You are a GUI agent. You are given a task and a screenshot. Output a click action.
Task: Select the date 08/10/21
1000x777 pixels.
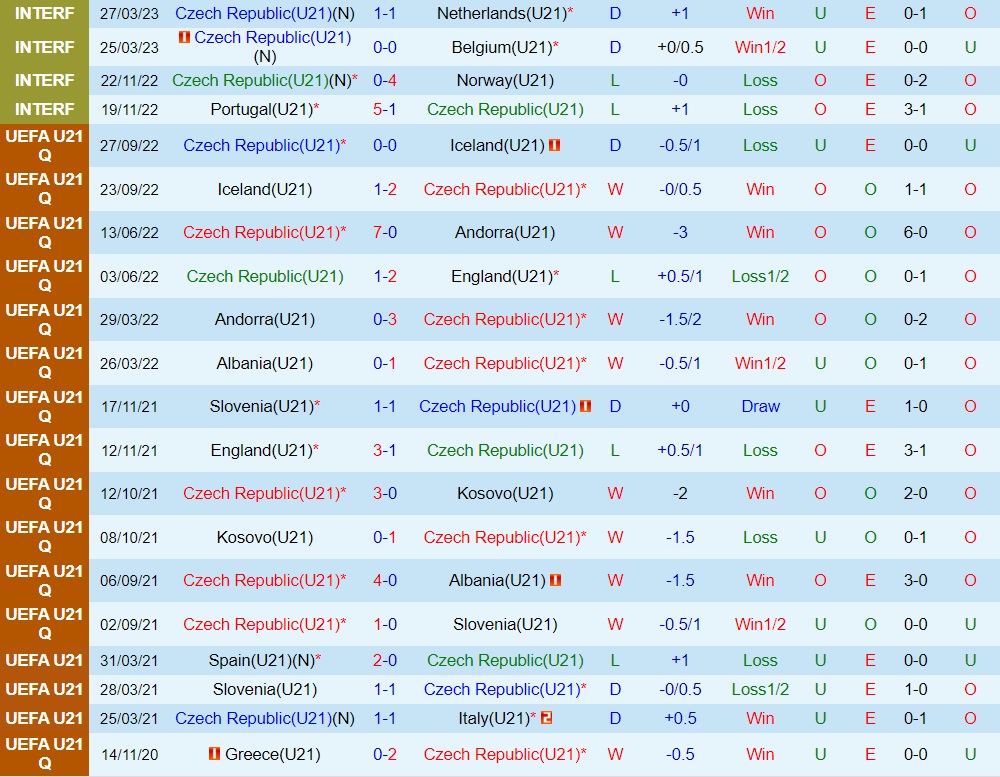tap(129, 537)
